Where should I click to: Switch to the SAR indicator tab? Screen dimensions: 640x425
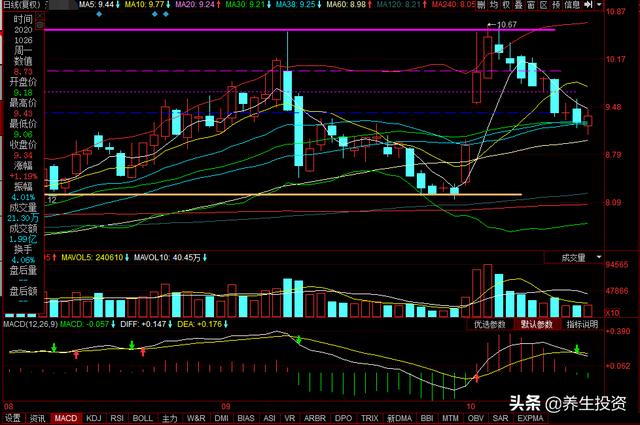(x=500, y=418)
